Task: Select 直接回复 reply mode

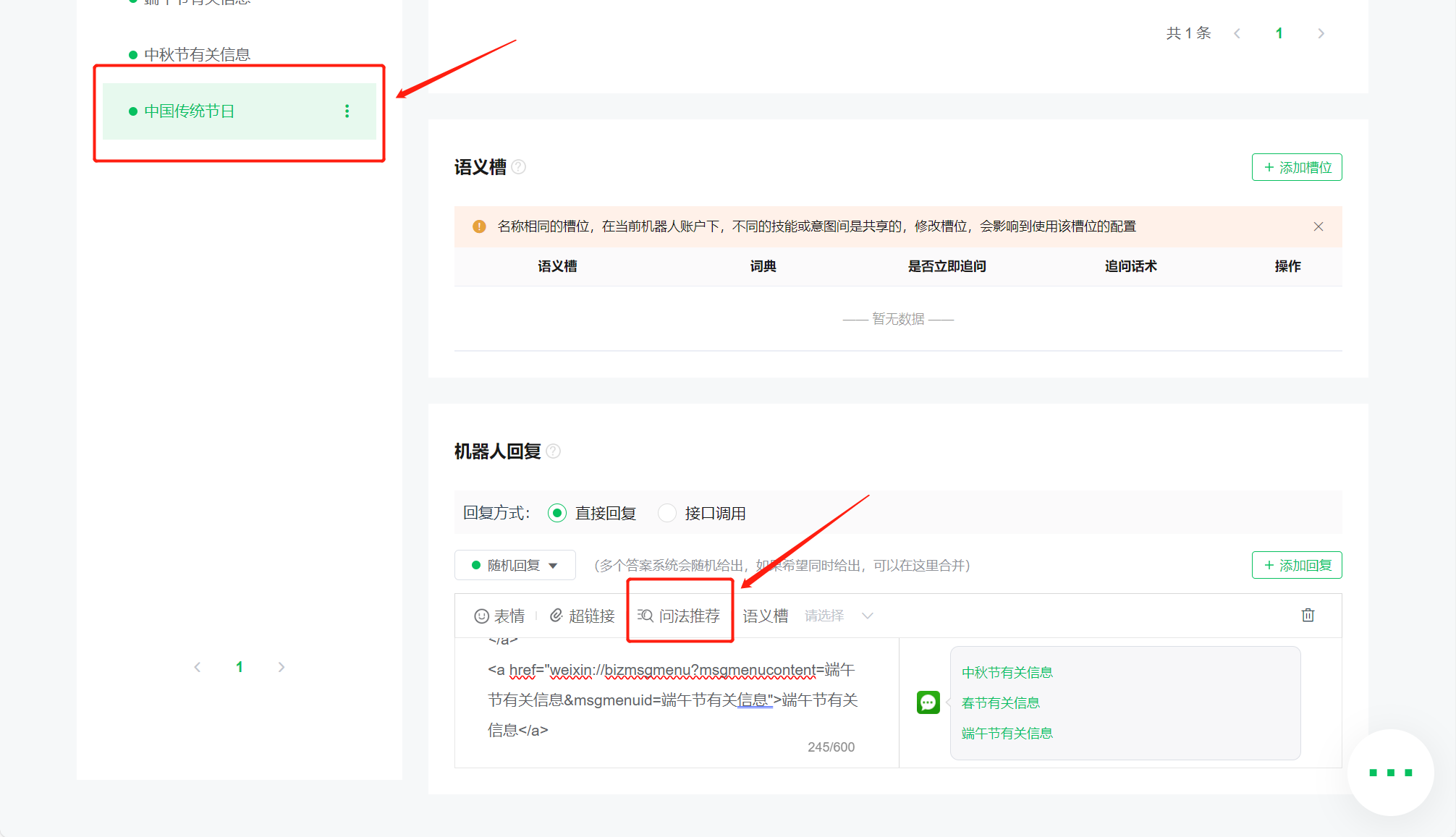Action: [x=557, y=513]
